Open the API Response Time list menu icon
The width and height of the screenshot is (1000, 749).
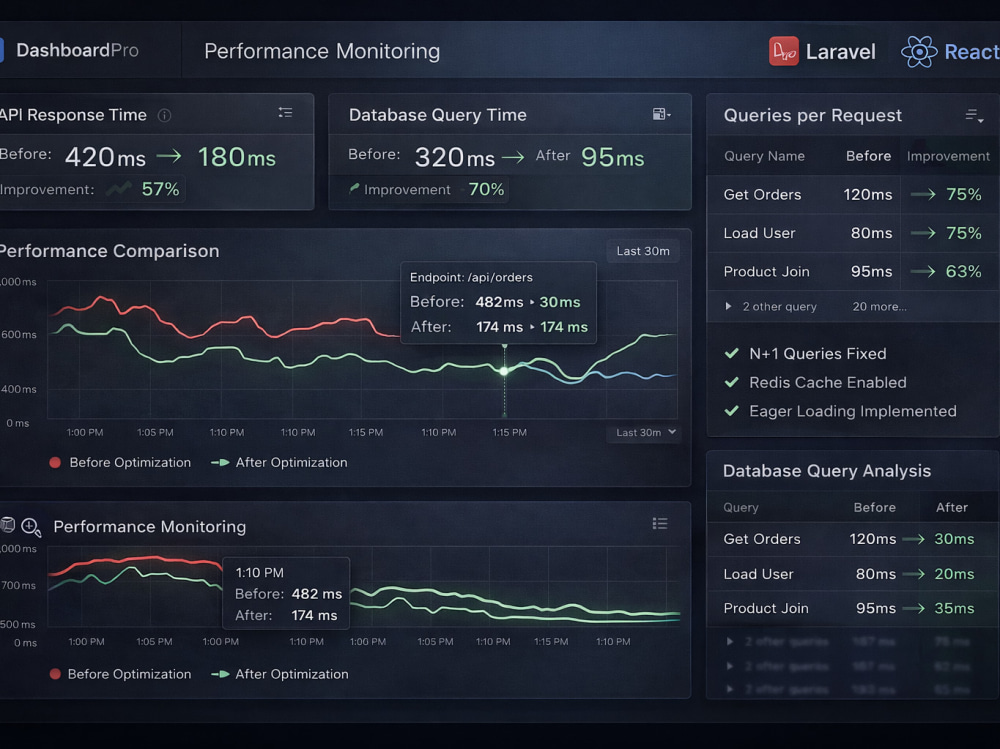(x=285, y=113)
